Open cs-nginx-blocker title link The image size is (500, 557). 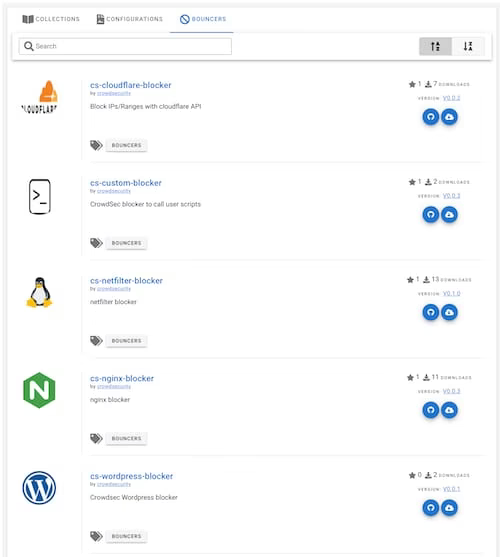pyautogui.click(x=122, y=378)
